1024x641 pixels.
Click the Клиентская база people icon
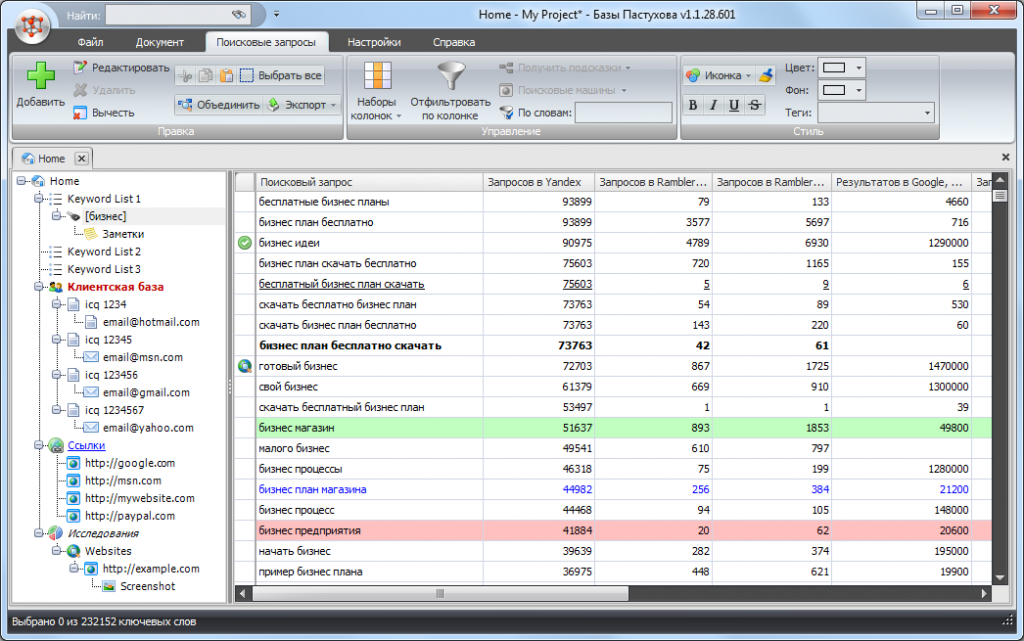[x=56, y=287]
